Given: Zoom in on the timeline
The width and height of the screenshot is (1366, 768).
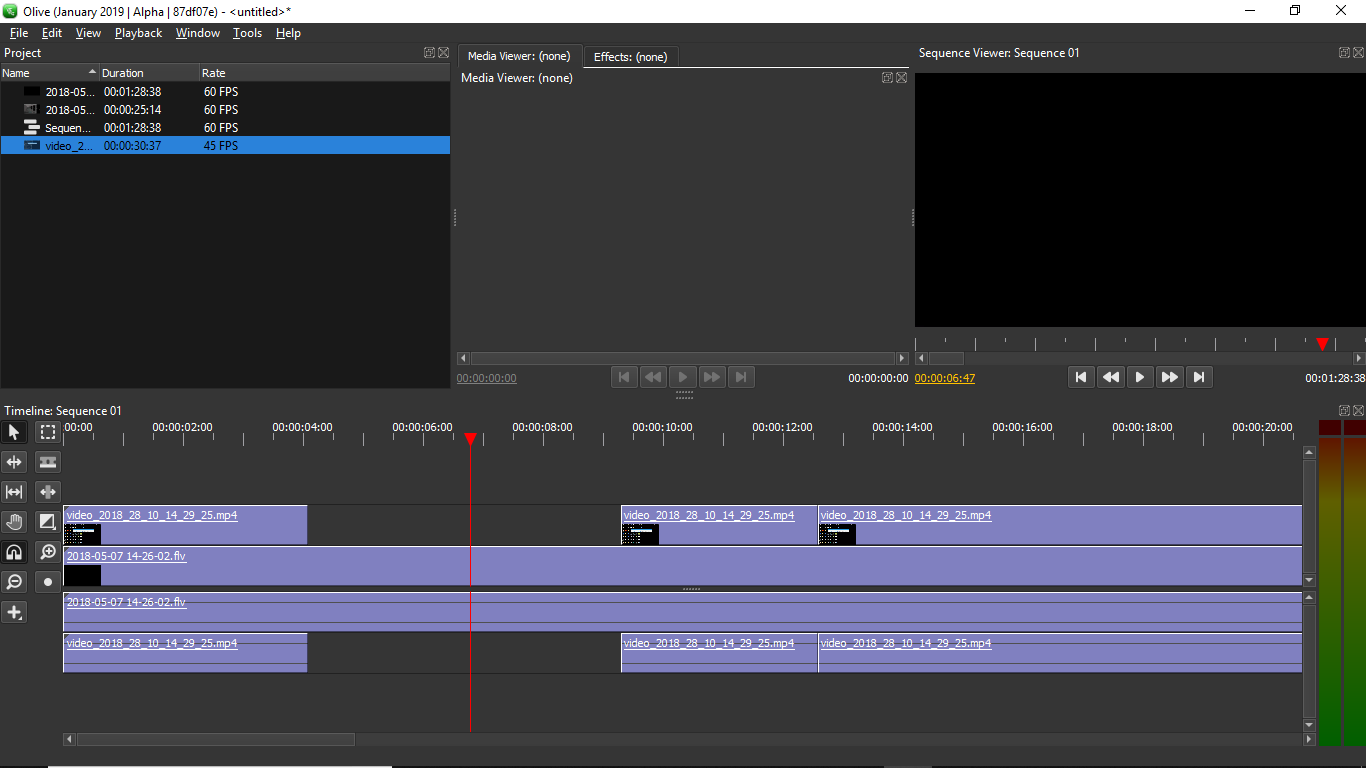Looking at the screenshot, I should click(48, 552).
